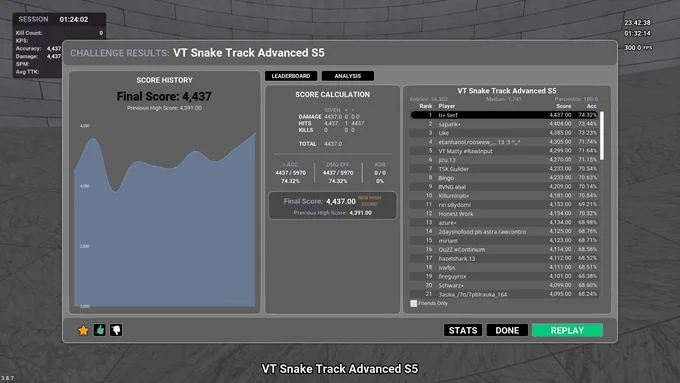
Task: Select fireguyrox leaderboard entry
Action: coord(504,276)
